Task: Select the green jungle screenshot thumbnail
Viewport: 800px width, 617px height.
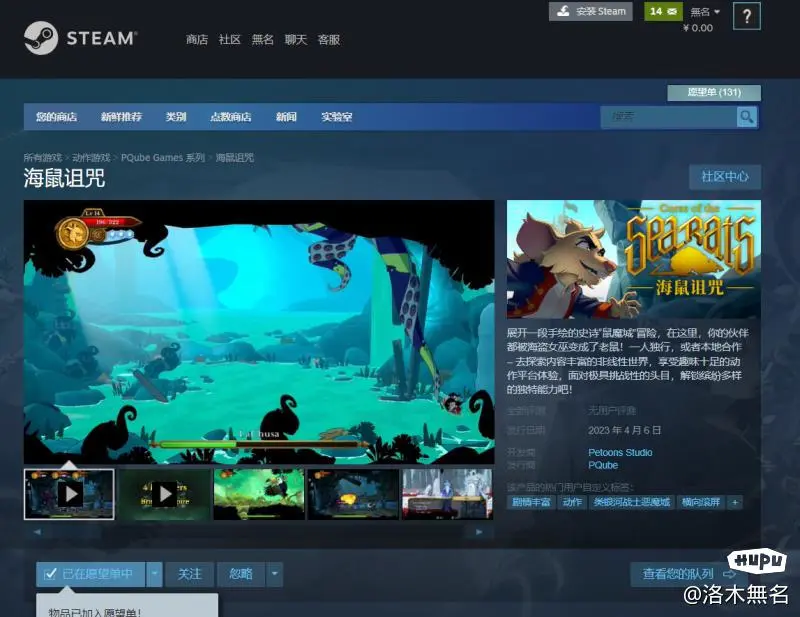Action: tap(259, 495)
